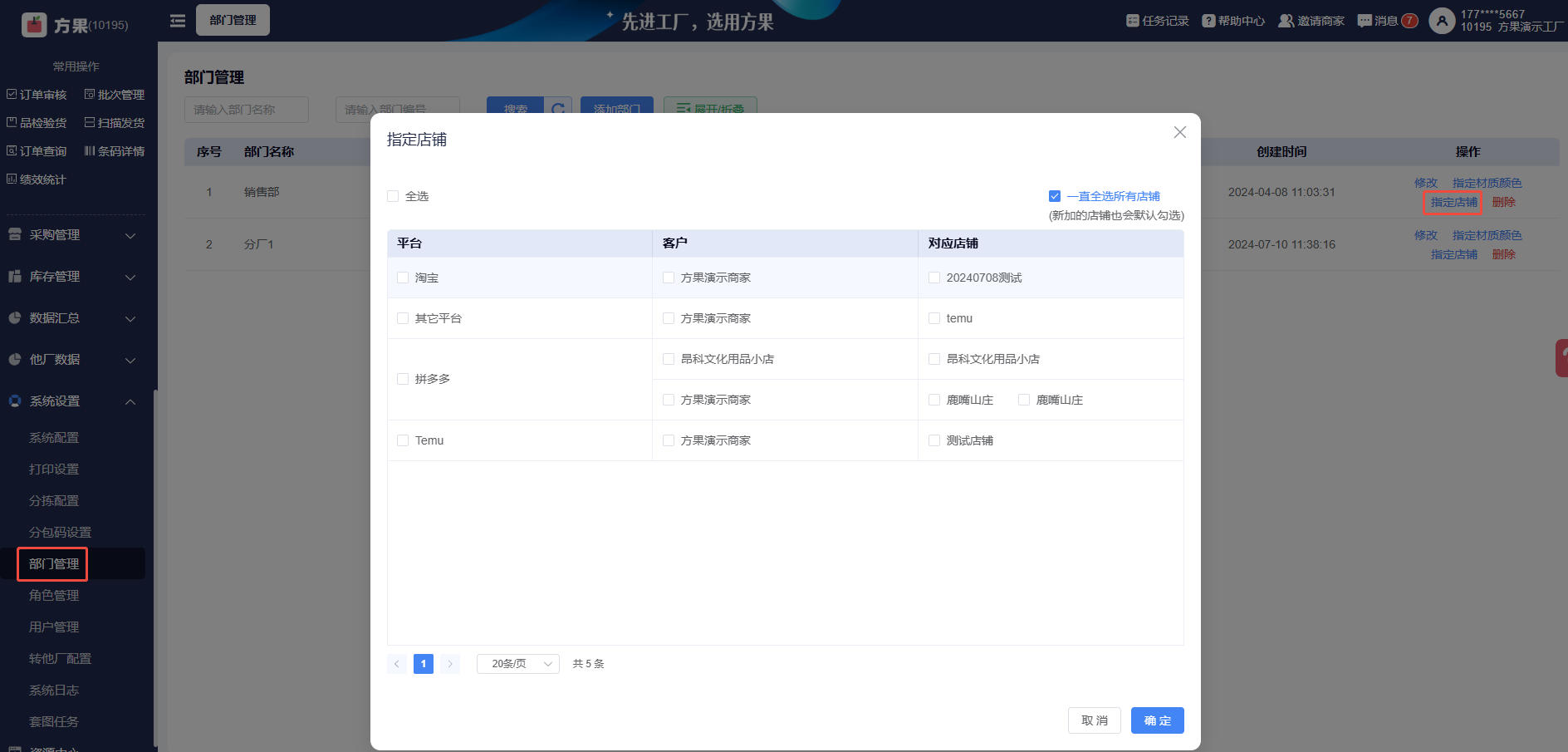Screen dimensions: 1568x752
Task: Check 昂科文化用品小店 in the 客户 column
Action: point(669,359)
